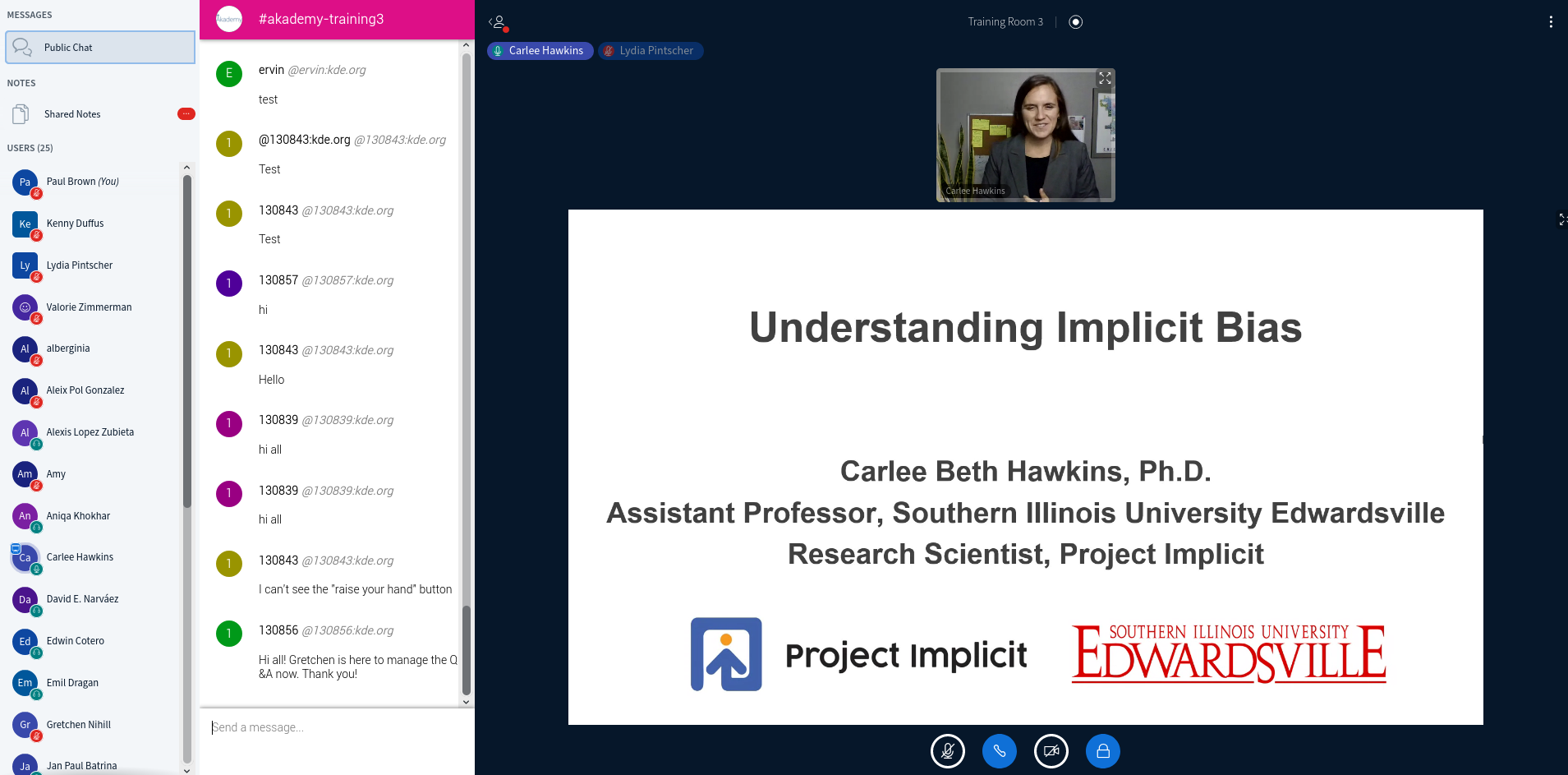Select Aniqa Khokhar in the users list
The width and height of the screenshot is (1568, 775).
click(93, 516)
